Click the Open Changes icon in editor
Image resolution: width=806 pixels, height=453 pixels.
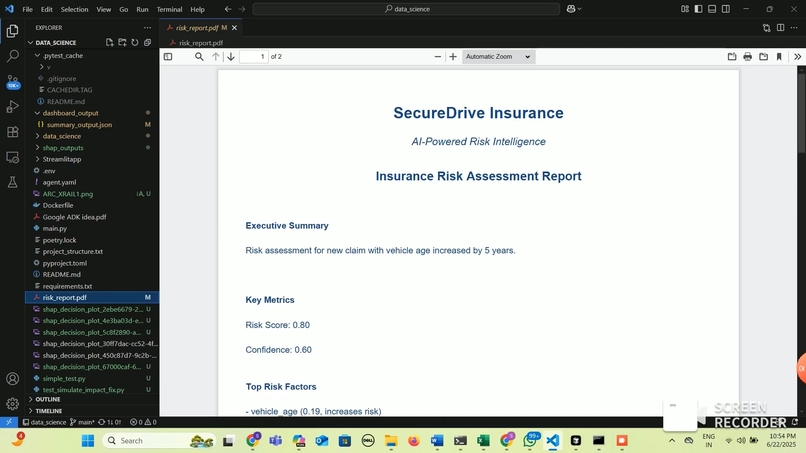(x=766, y=28)
